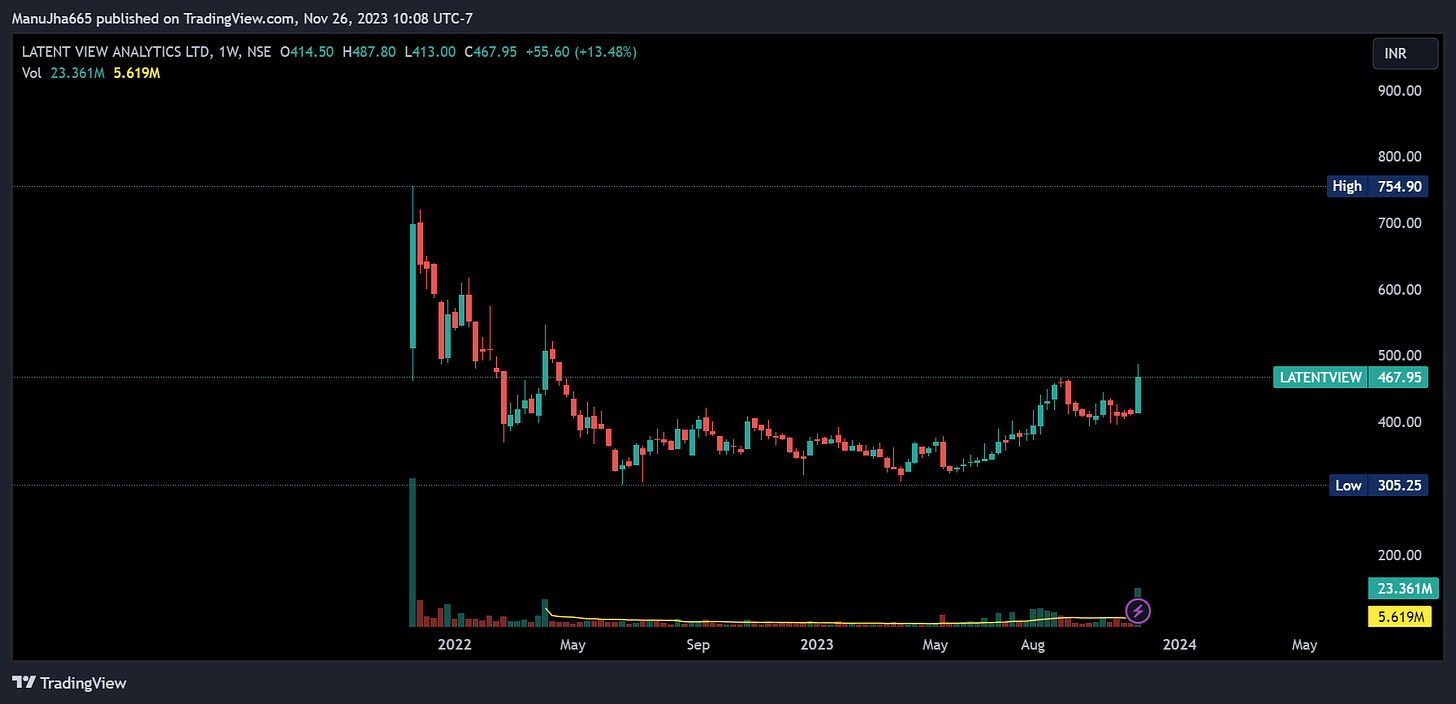Click the 2022 time axis label
The width and height of the screenshot is (1456, 704).
(454, 645)
